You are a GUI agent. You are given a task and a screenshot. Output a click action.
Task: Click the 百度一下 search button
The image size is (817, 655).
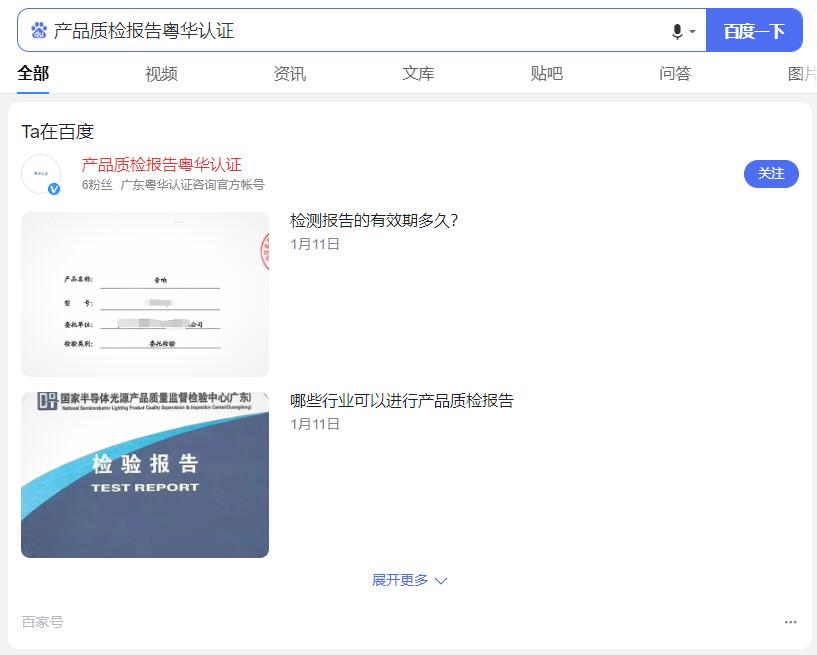click(x=754, y=30)
